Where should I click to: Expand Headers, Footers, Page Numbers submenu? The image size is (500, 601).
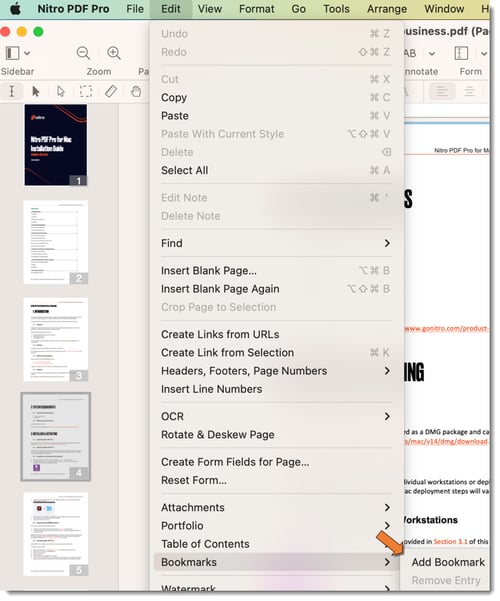275,371
